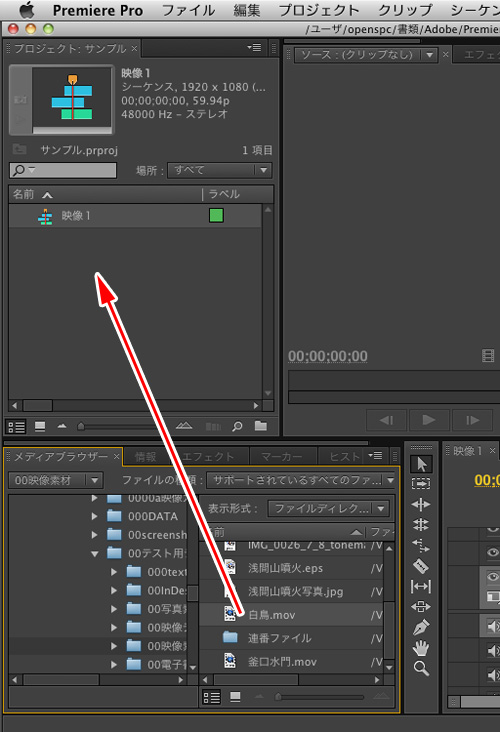Switch Media Browser to icon view
This screenshot has width=500, height=732.
point(235,697)
